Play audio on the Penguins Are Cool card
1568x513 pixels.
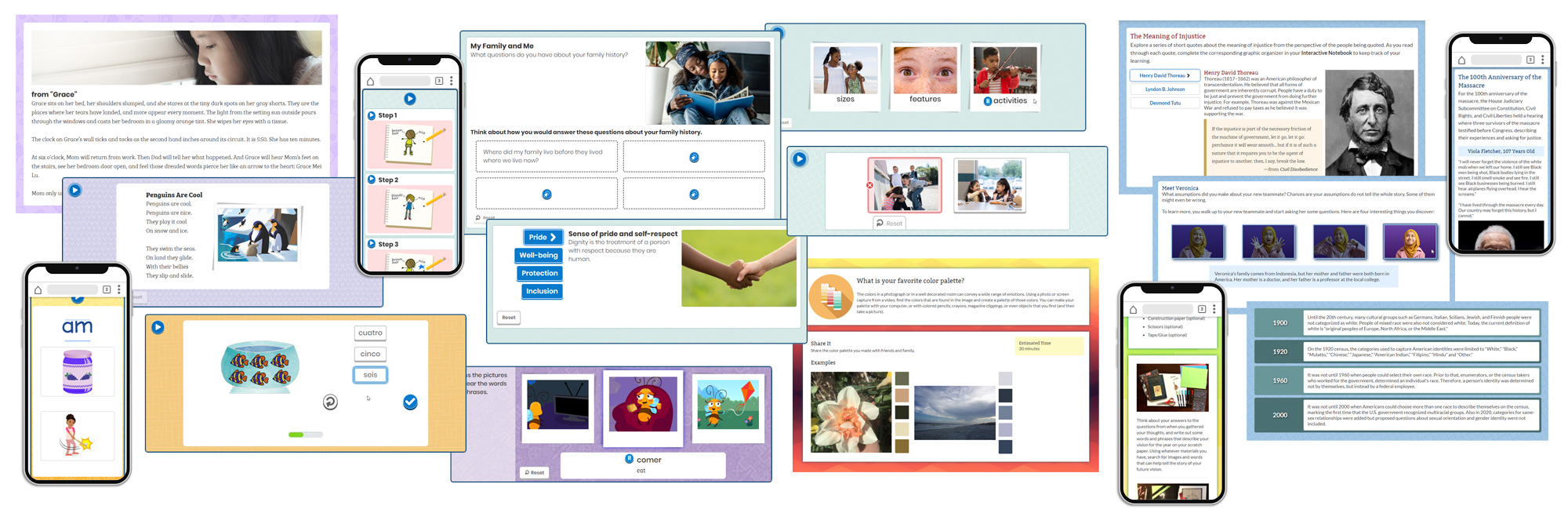74,190
